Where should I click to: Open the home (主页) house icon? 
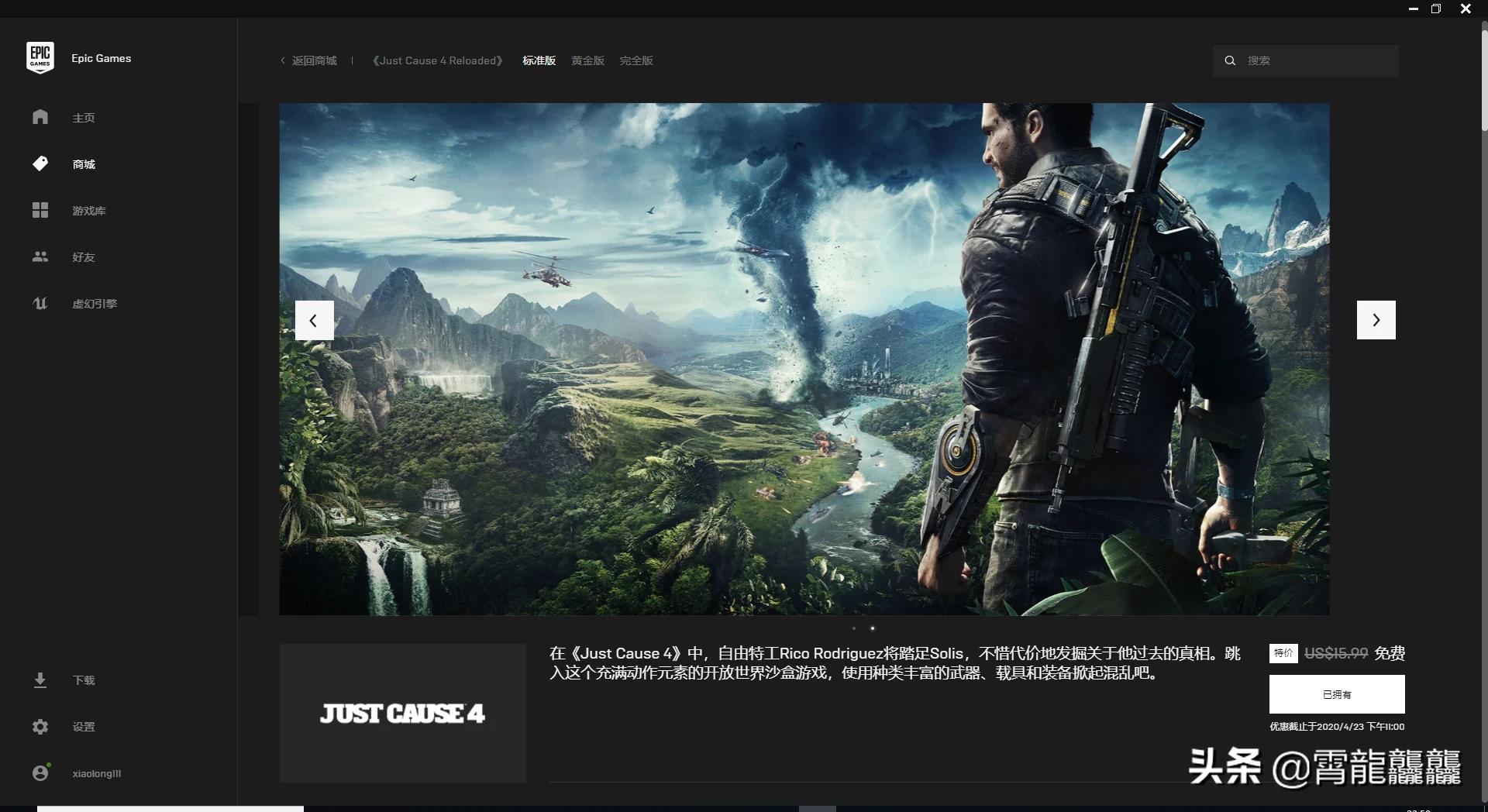click(40, 117)
